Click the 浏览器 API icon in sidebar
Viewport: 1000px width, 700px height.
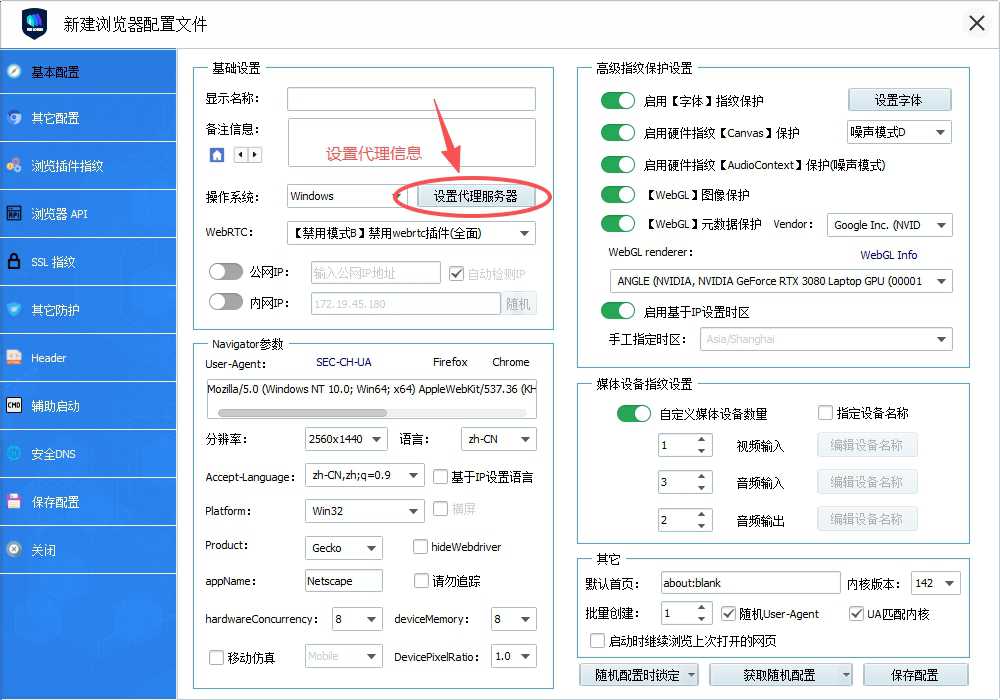click(14, 213)
